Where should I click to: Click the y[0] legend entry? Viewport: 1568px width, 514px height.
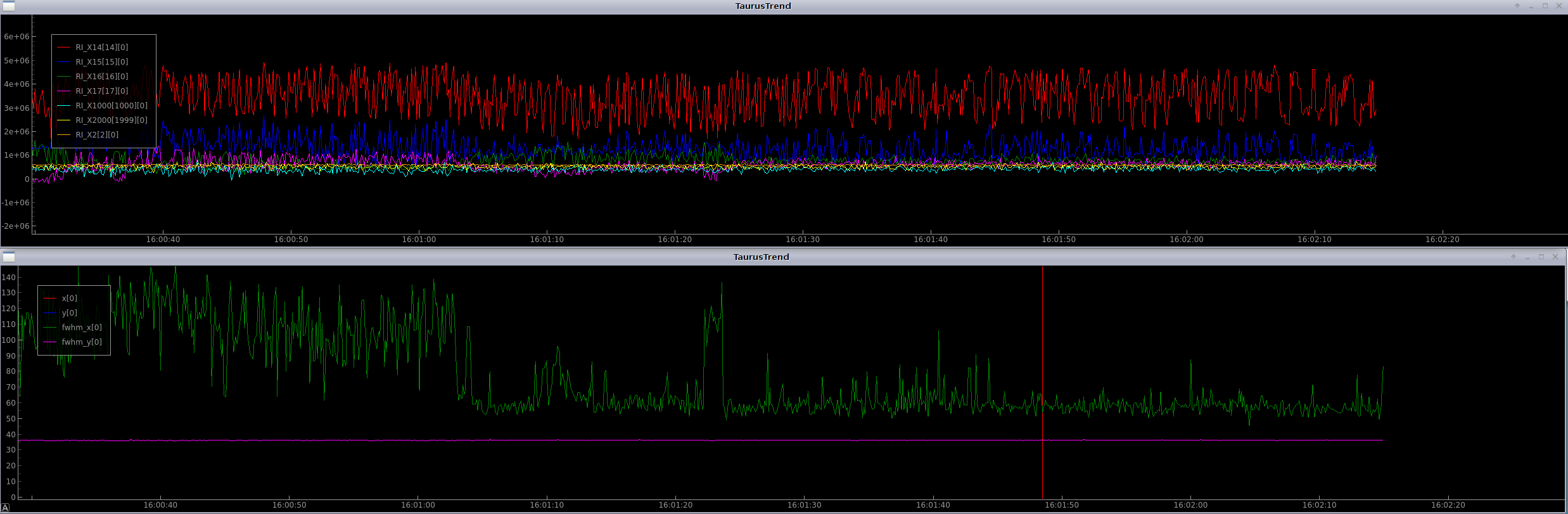69,313
